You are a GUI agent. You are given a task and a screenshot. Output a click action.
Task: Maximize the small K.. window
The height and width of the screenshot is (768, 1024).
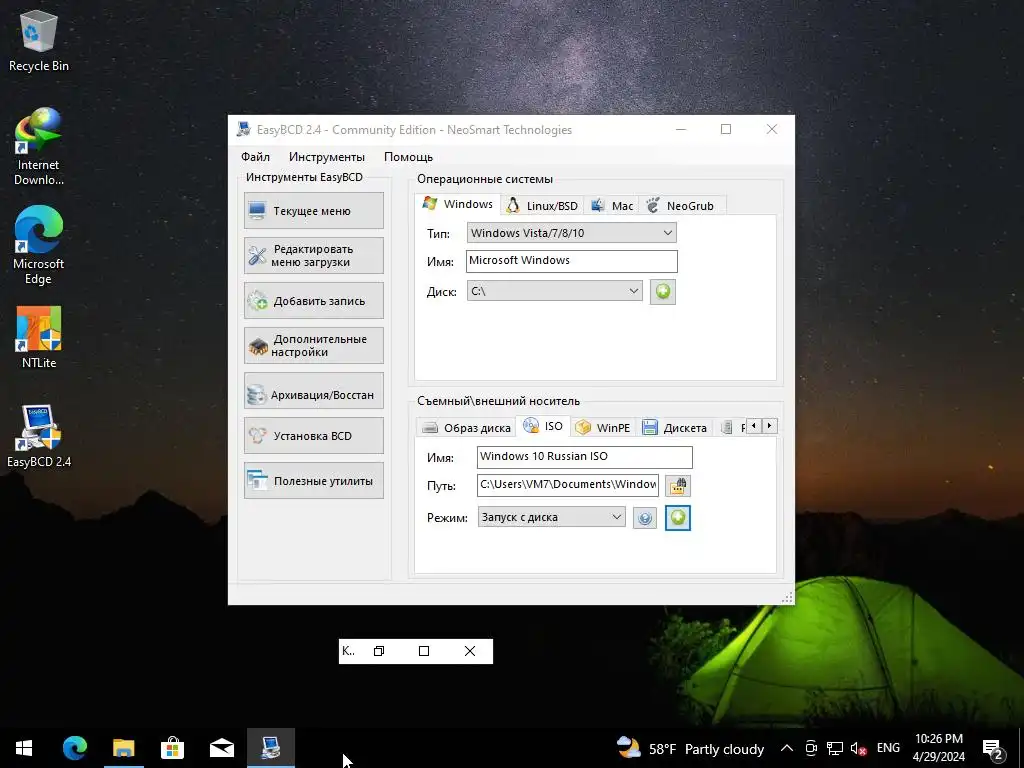coord(424,651)
